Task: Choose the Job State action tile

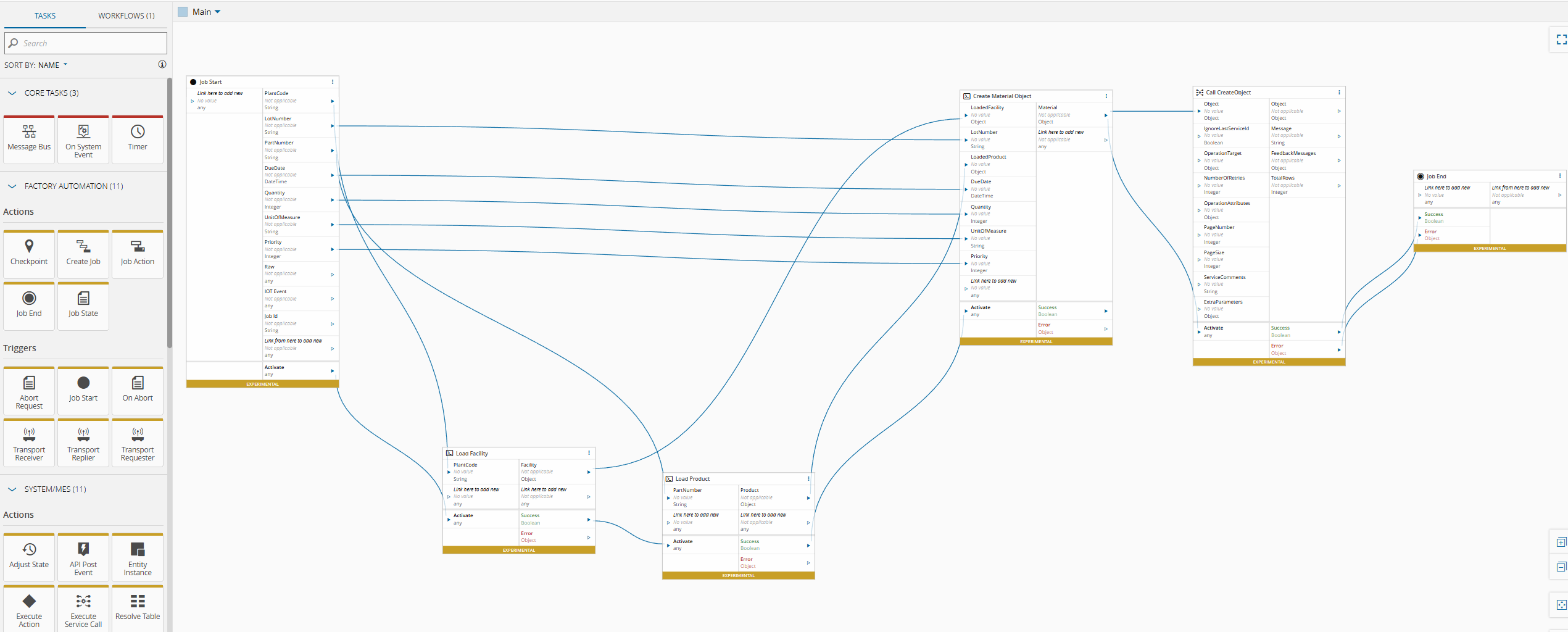Action: (x=83, y=306)
